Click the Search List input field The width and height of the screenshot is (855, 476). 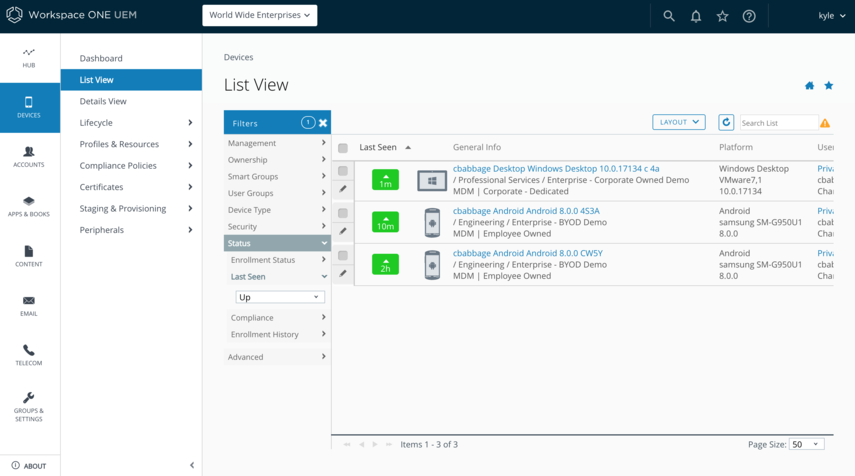(x=777, y=123)
